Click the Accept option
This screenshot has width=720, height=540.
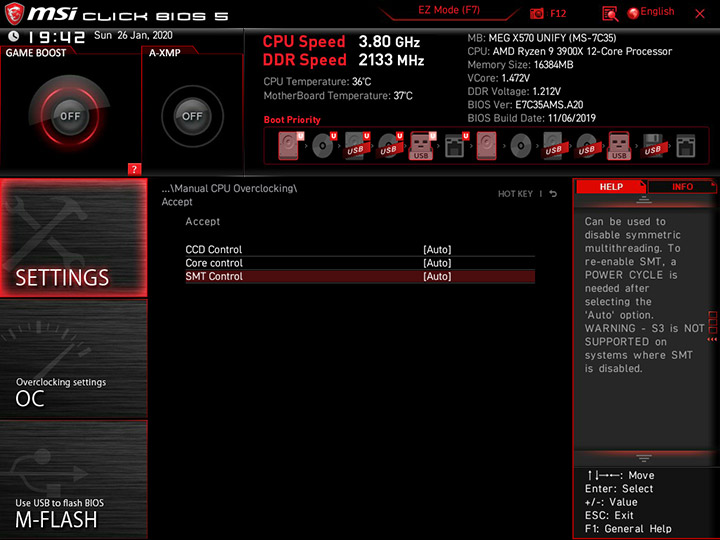(202, 221)
